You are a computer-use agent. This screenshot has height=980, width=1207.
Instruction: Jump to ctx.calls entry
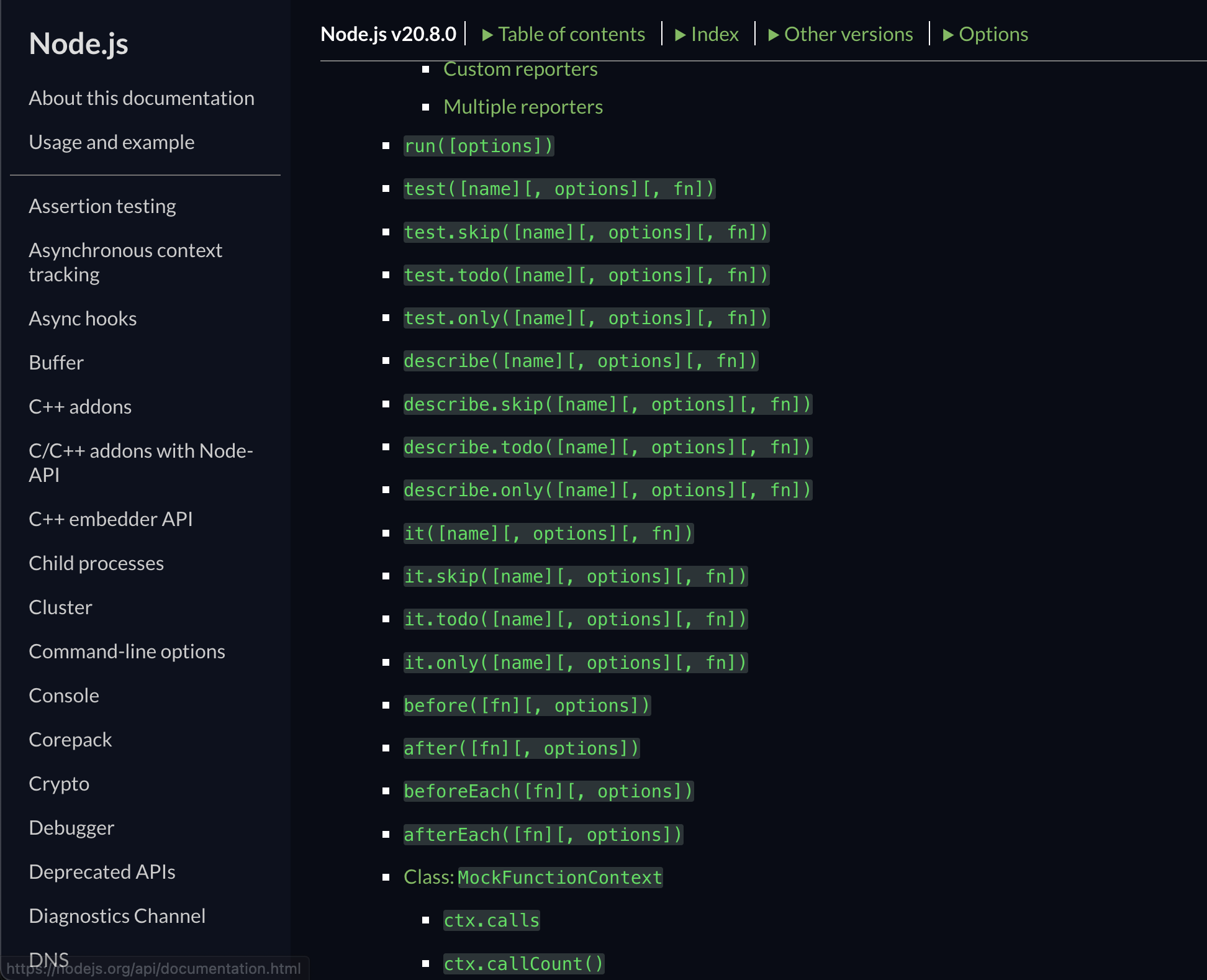[492, 920]
